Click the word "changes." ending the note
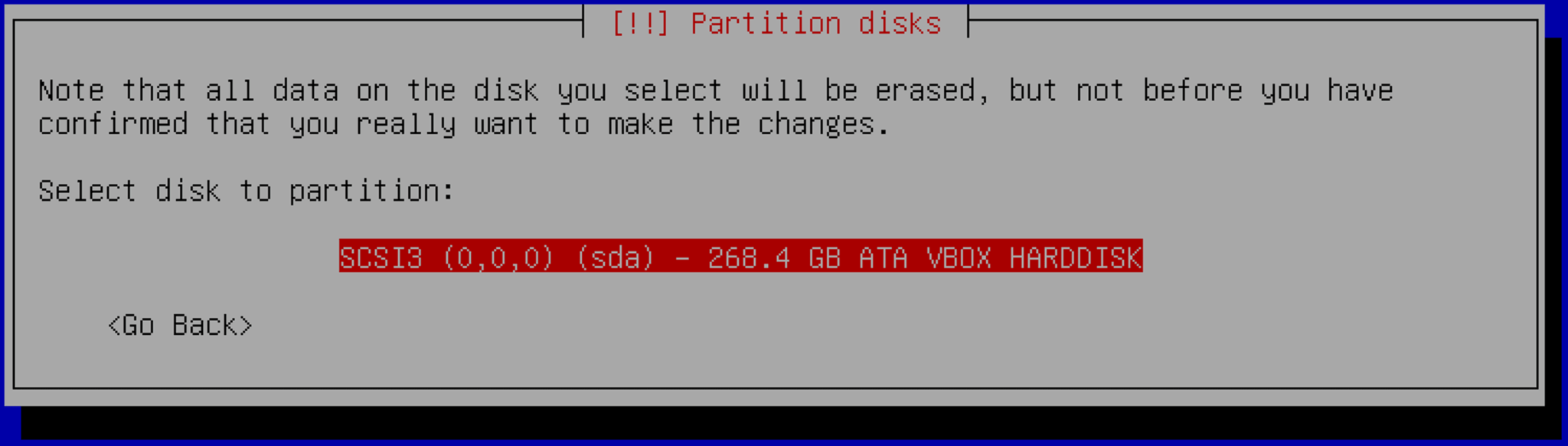This screenshot has height=446, width=1568. click(824, 124)
